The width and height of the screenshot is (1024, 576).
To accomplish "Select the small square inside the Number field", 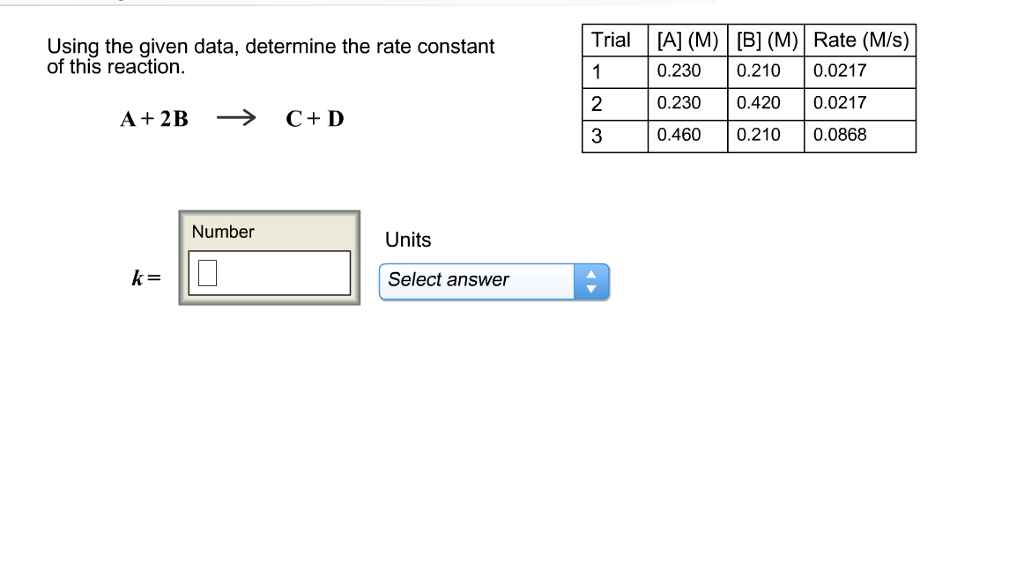I will click(x=205, y=271).
